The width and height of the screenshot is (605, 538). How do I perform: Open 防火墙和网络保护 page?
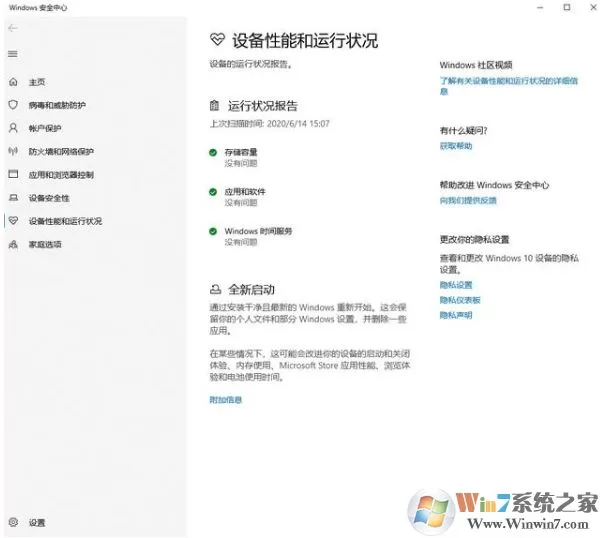[x=61, y=151]
